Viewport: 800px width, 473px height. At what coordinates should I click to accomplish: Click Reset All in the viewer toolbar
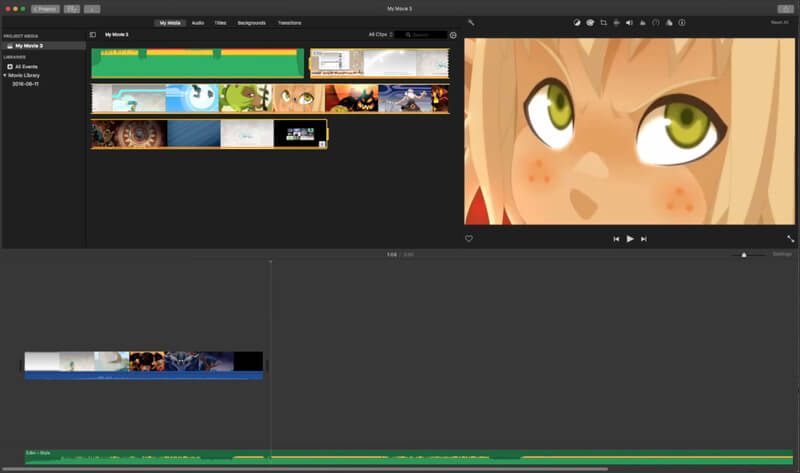(x=780, y=22)
